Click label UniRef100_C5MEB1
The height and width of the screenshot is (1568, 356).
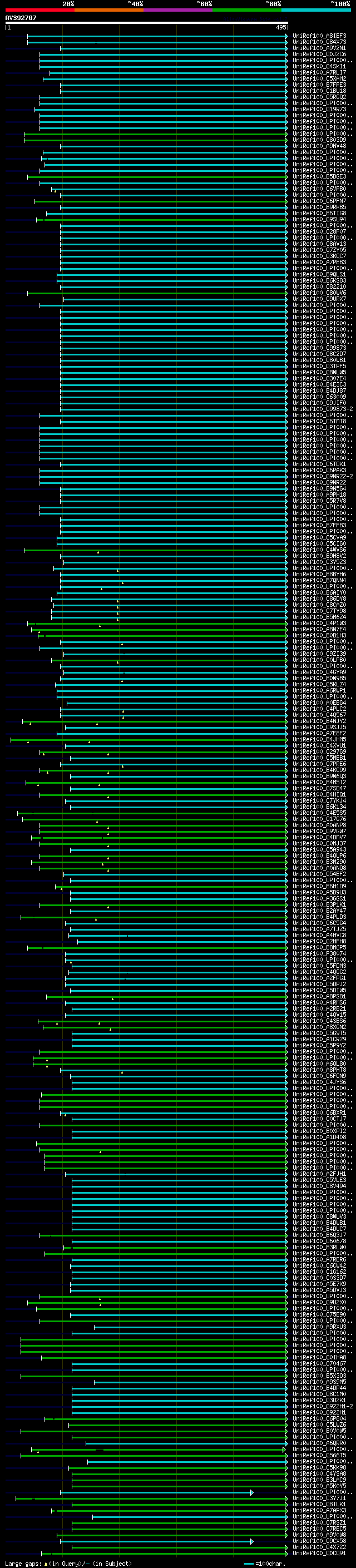(x=319, y=758)
